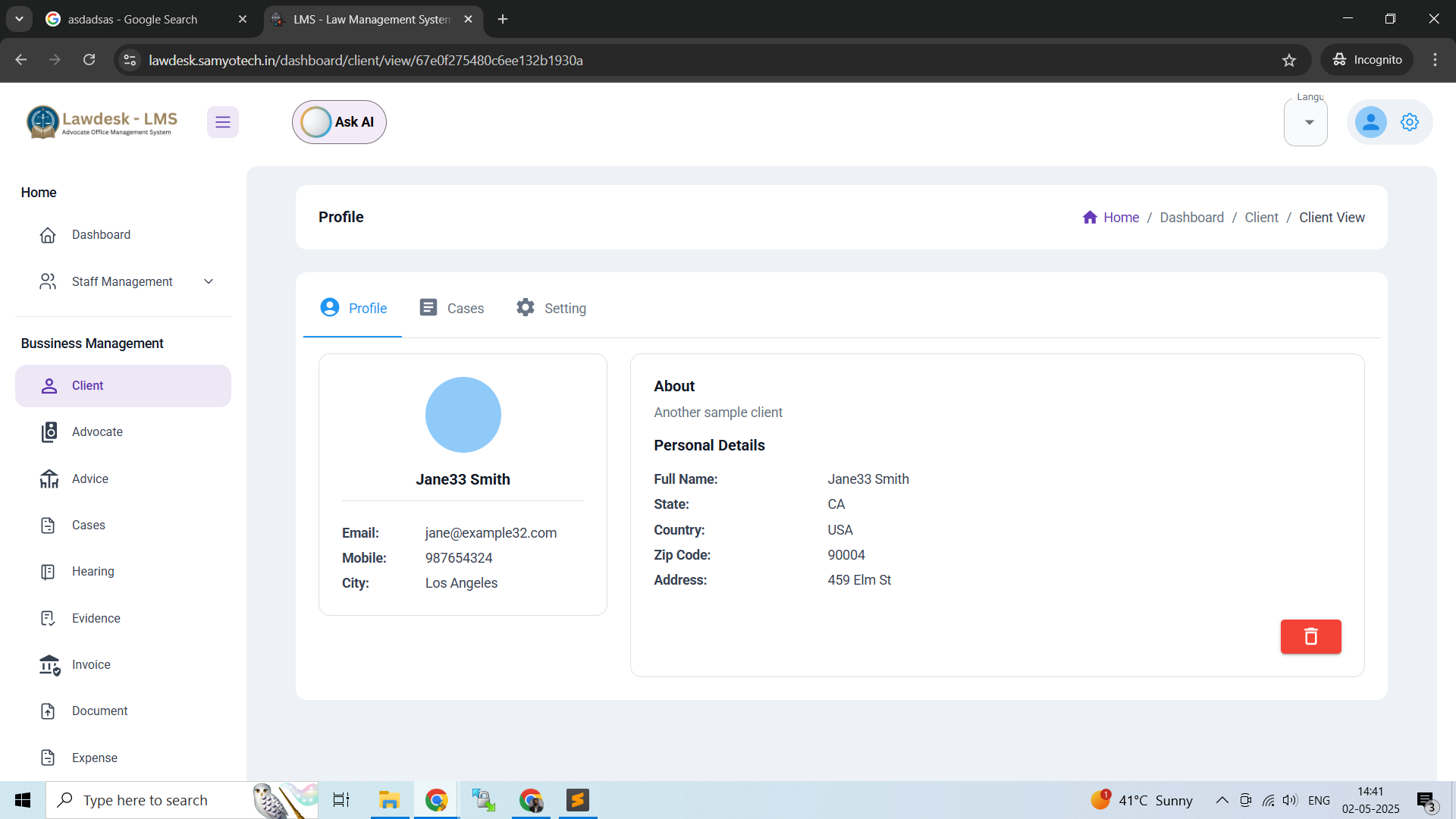Open the Invoice section icon

coord(49,664)
